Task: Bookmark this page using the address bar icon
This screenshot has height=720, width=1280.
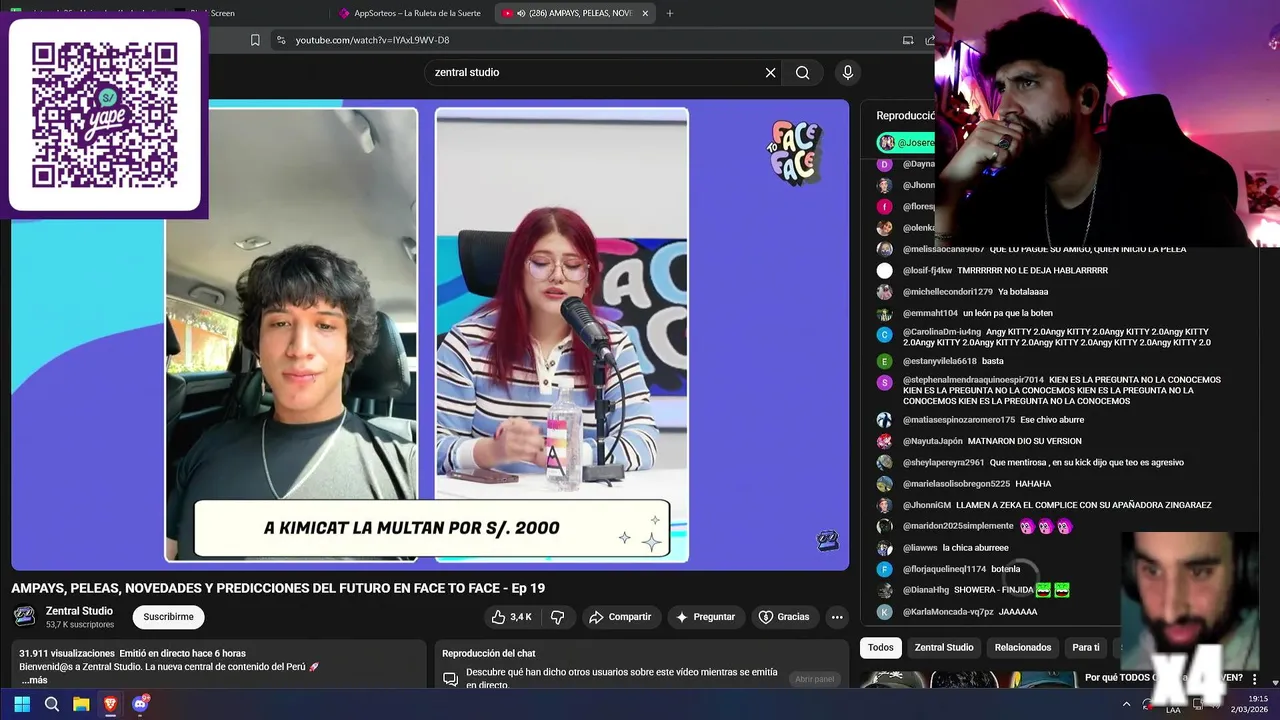Action: [255, 40]
